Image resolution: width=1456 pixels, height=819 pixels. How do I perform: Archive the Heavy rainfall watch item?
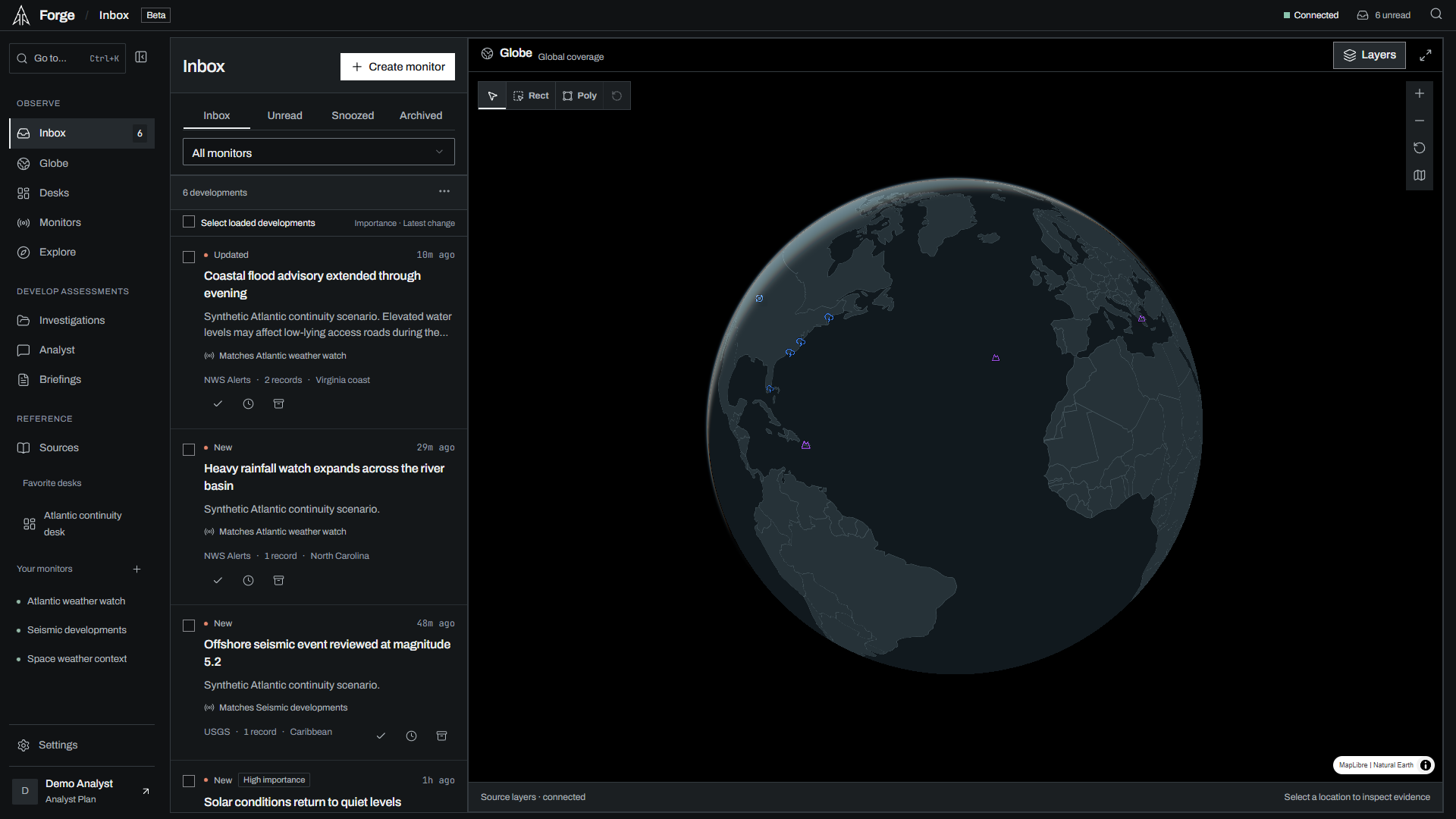[278, 581]
